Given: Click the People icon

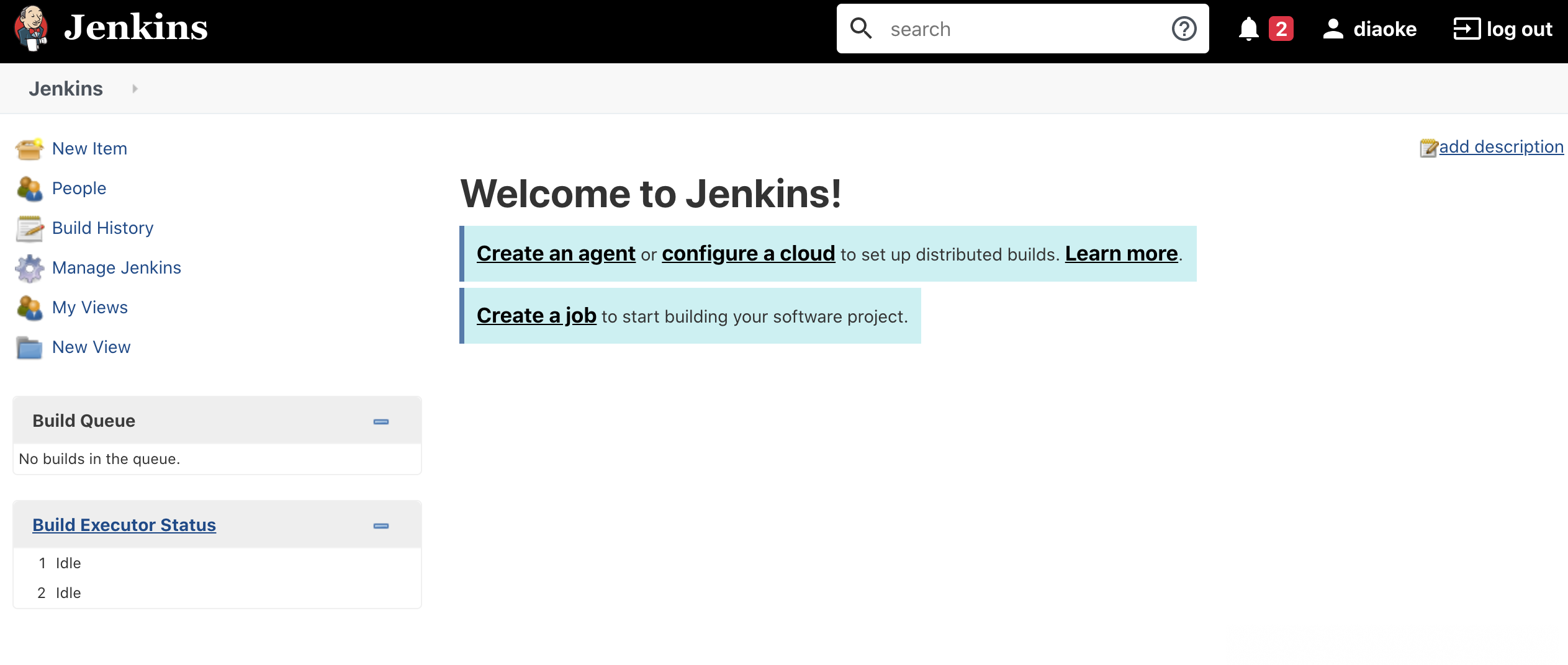Looking at the screenshot, I should point(29,189).
